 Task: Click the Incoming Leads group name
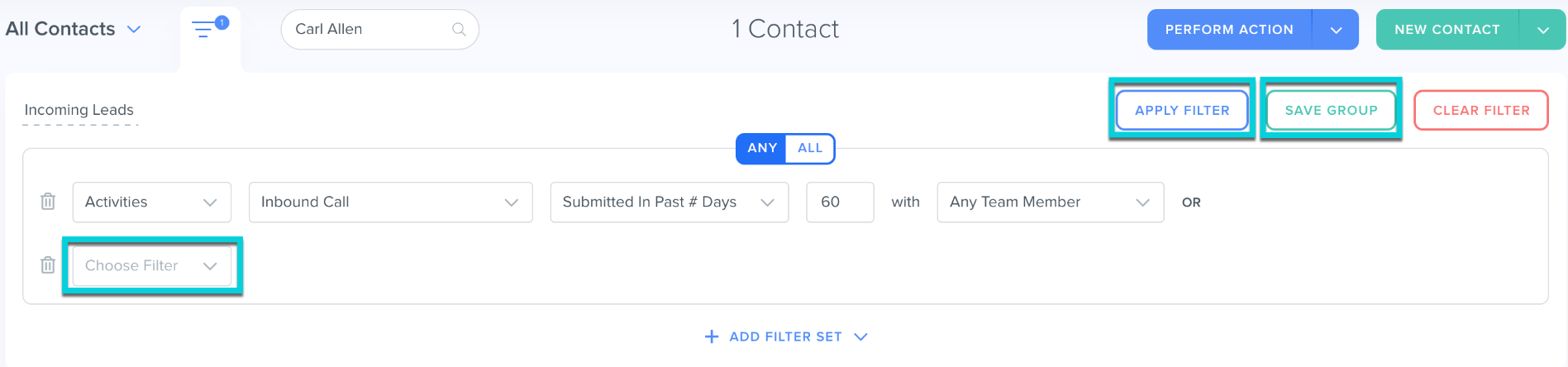coord(79,110)
